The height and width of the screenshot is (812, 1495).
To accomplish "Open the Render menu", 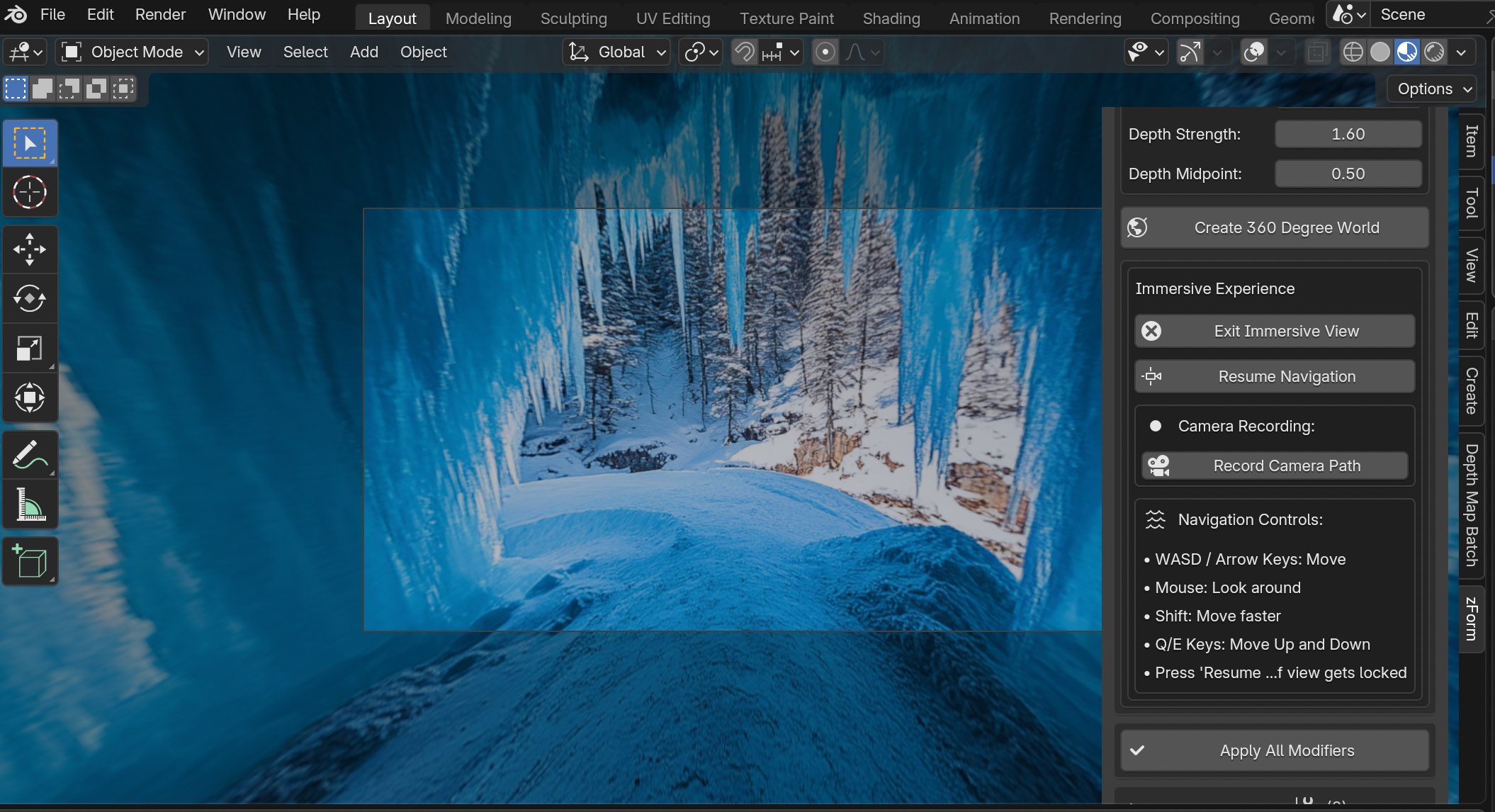I will tap(160, 14).
